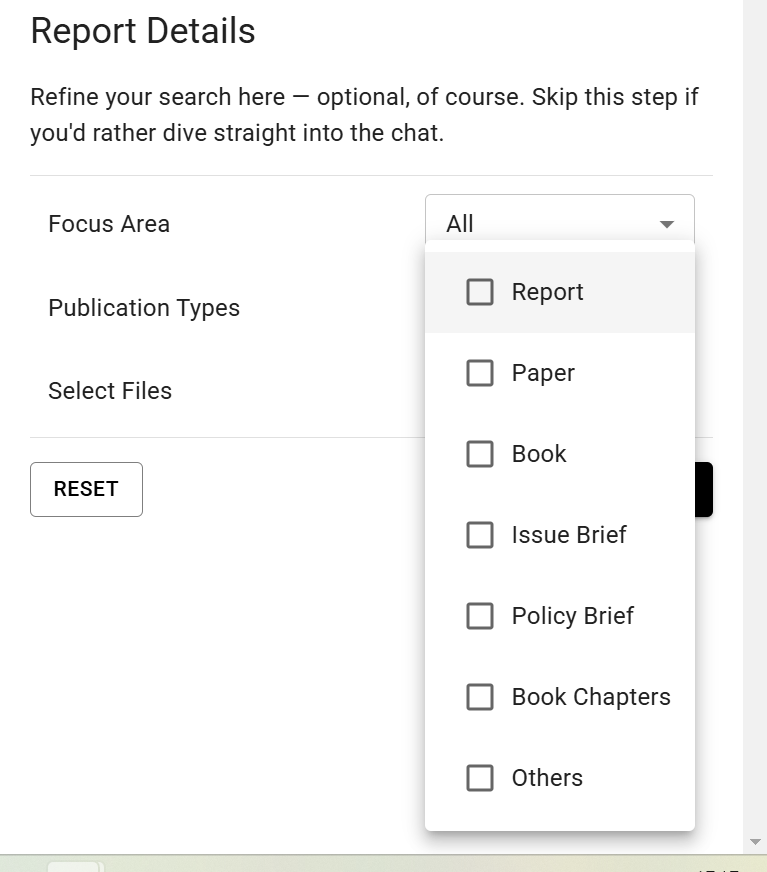Click the Publication Types label
This screenshot has width=767, height=872.
(144, 308)
